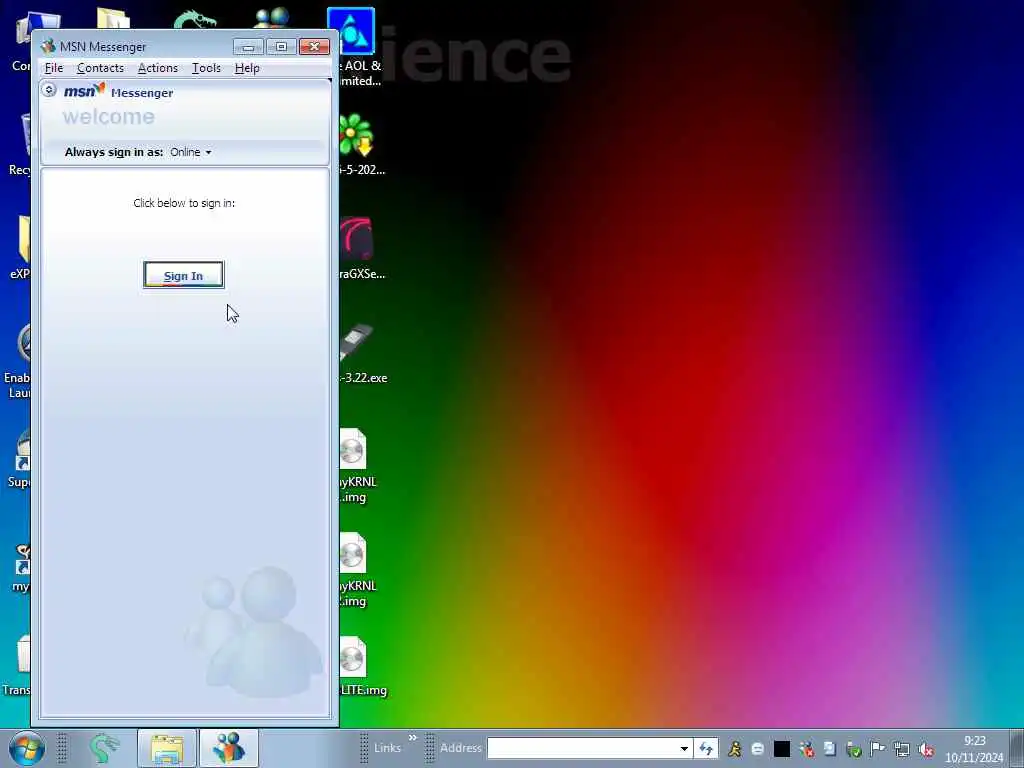Open the Help menu
1024x768 pixels.
point(247,68)
